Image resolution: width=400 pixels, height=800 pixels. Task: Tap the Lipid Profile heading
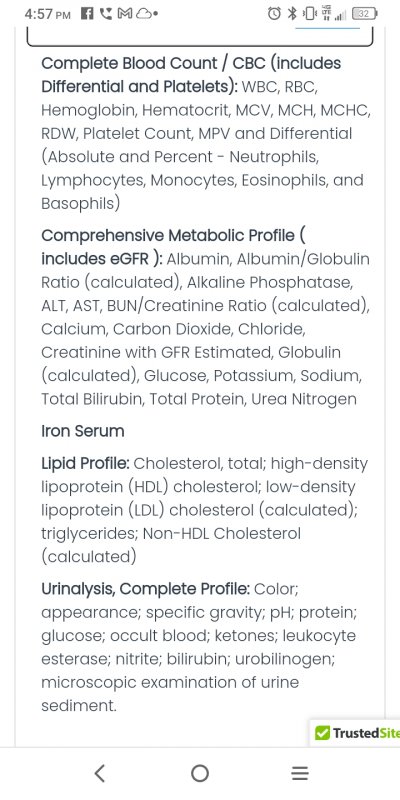pos(85,463)
